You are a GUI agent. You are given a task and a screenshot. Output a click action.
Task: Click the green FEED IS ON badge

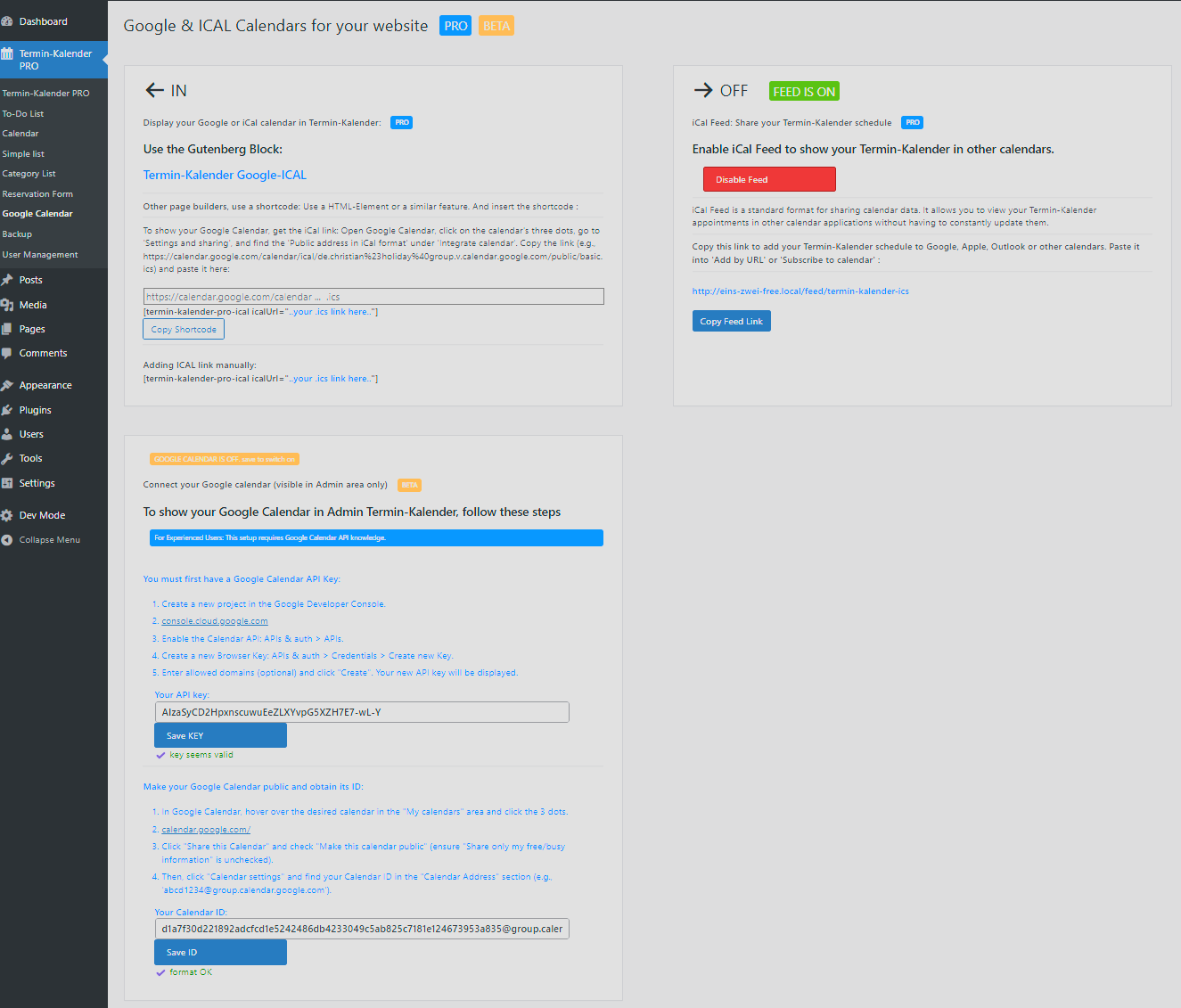click(804, 91)
